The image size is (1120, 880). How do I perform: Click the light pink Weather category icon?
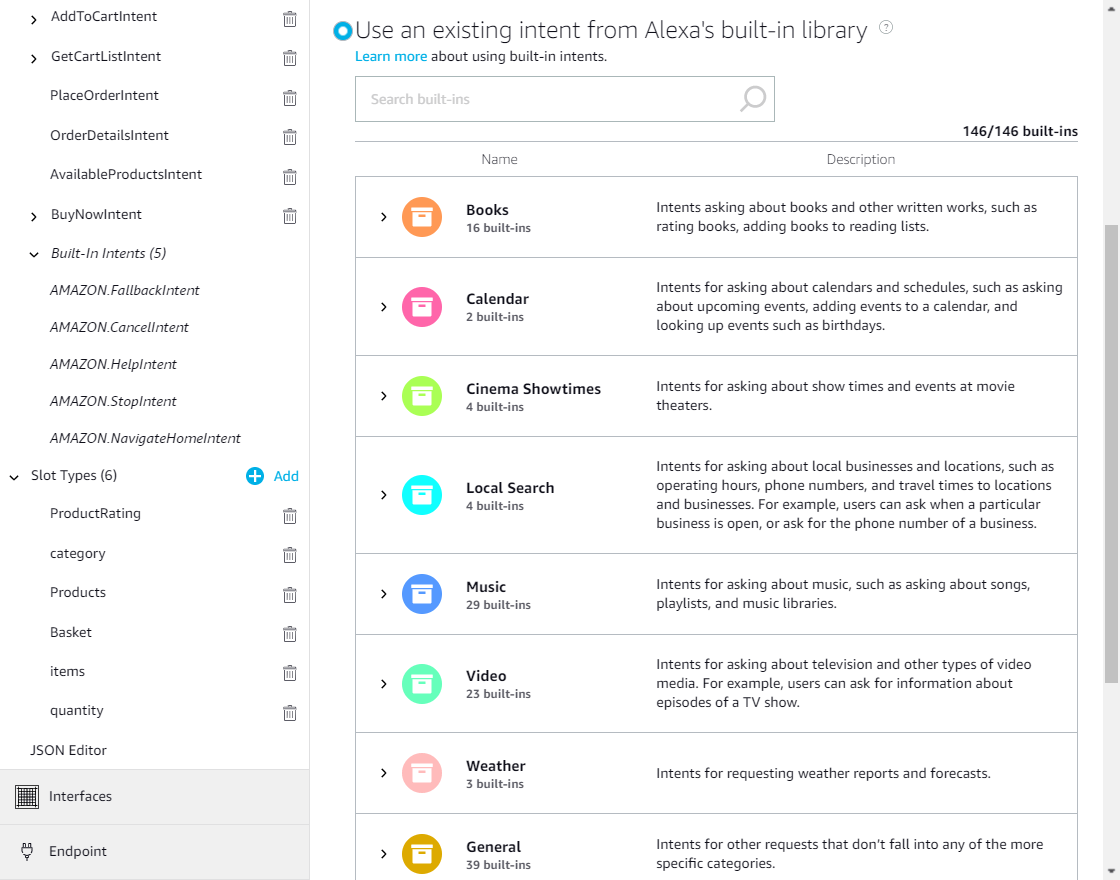(x=421, y=773)
